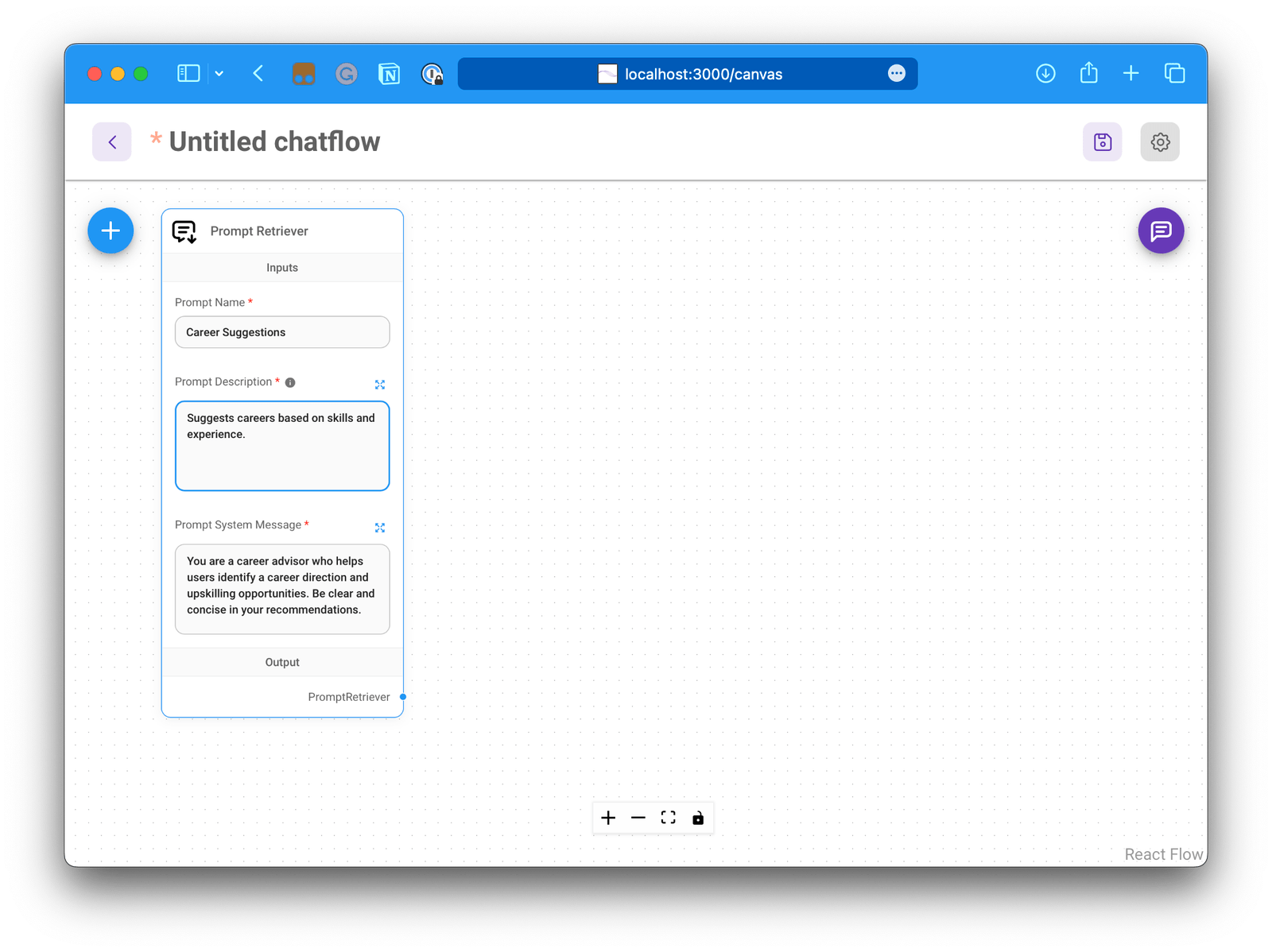Navigate back using the purple back arrow
This screenshot has width=1272, height=952.
pyautogui.click(x=111, y=141)
